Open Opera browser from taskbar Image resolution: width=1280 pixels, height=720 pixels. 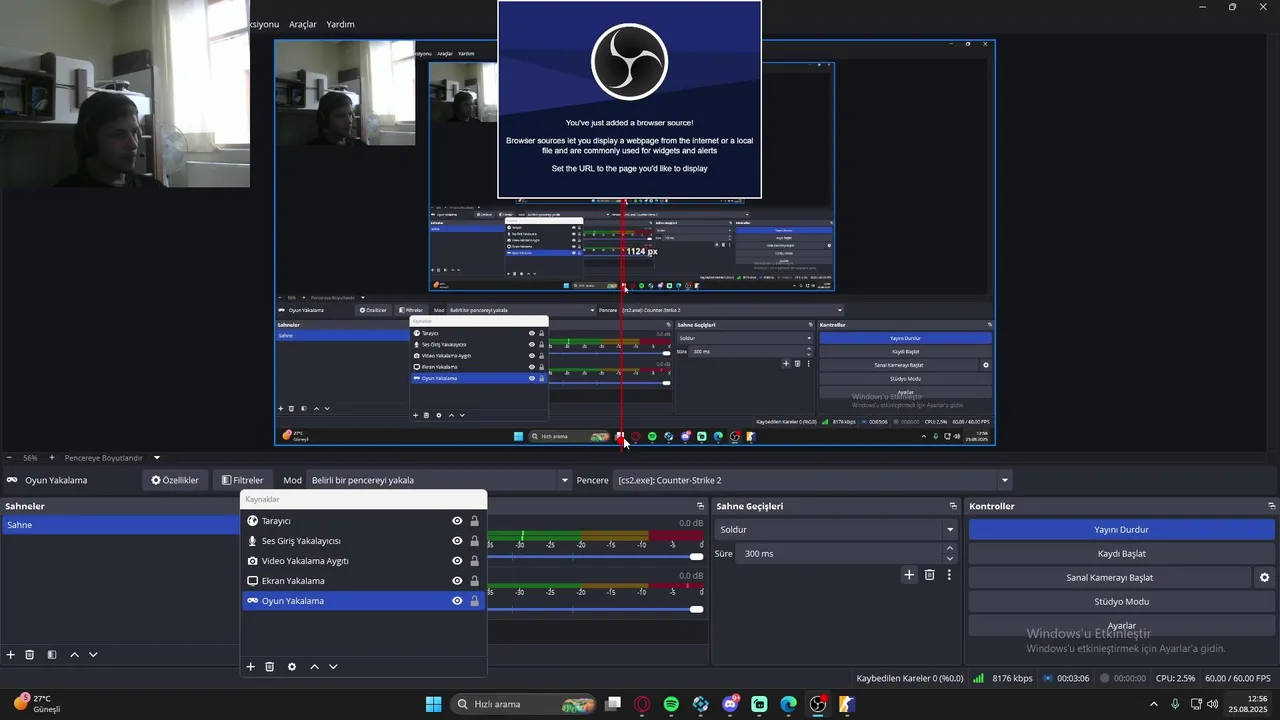(642, 704)
